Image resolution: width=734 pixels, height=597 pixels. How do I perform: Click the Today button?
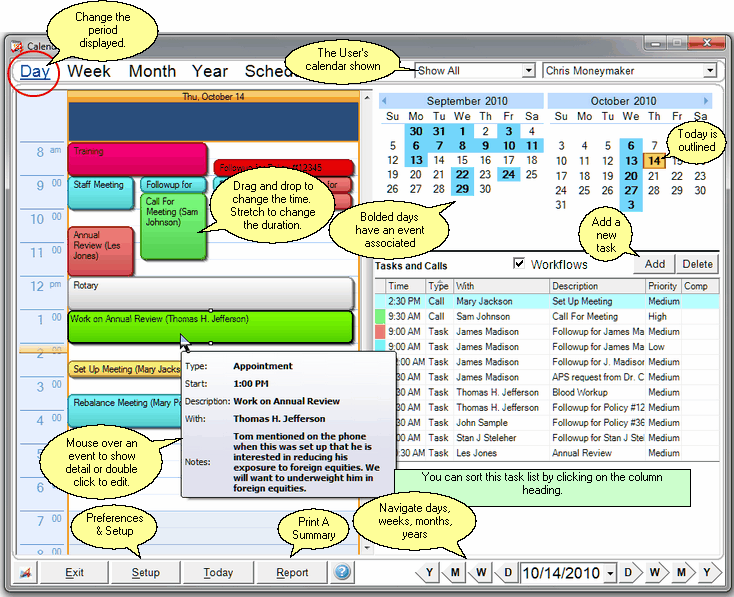[217, 573]
